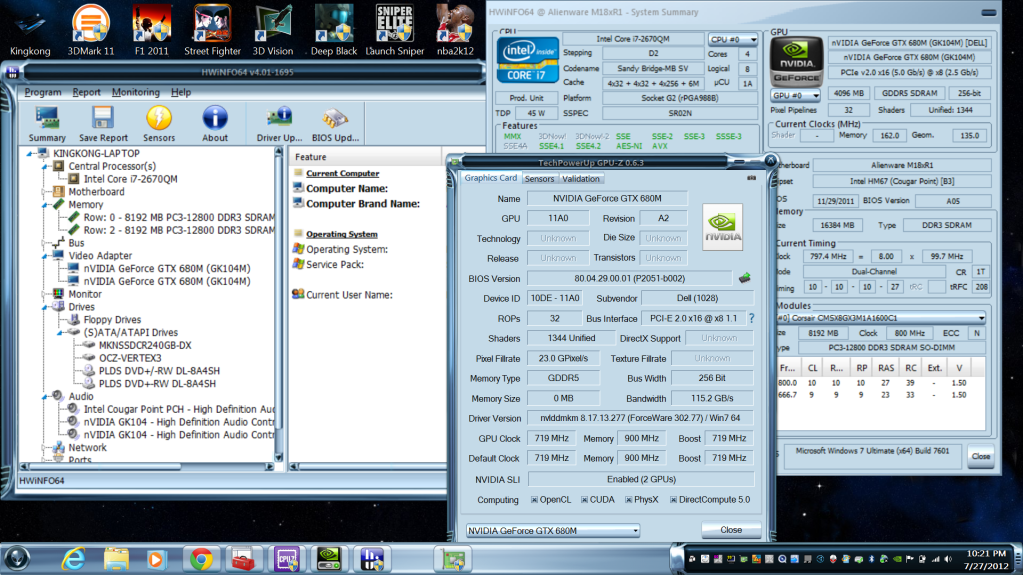1023x575 pixels.
Task: Open the Sensors lightning icon in HWiNFO64
Action: (159, 124)
